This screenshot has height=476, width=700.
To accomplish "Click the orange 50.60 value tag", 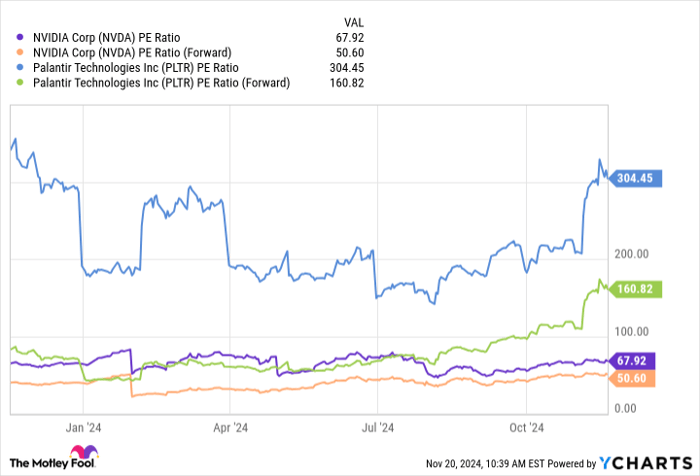I will tap(632, 377).
